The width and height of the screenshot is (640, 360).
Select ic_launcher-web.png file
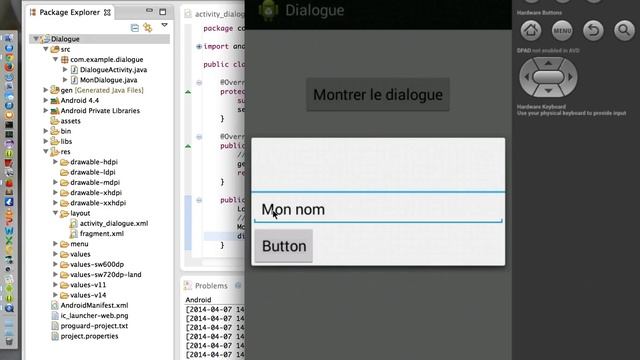90,316
